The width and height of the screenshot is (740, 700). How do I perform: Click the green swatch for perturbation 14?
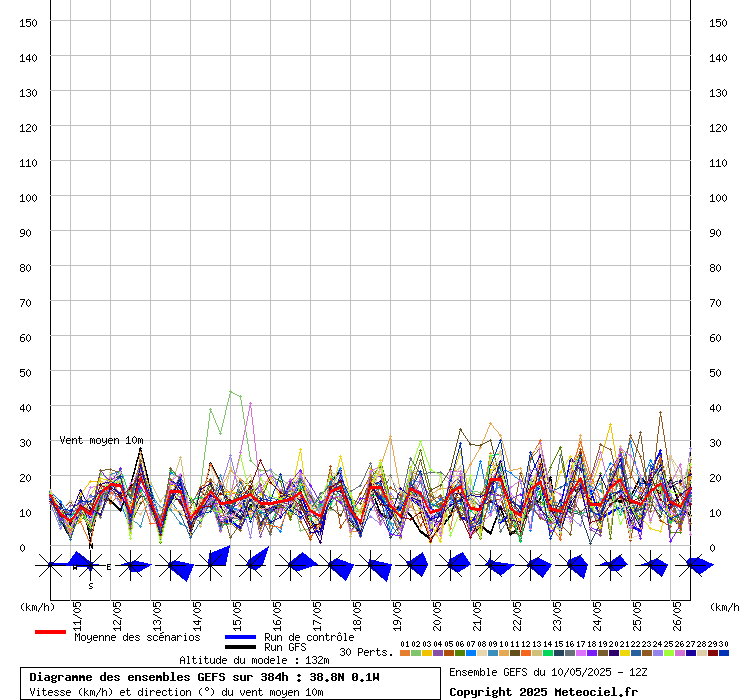[547, 653]
